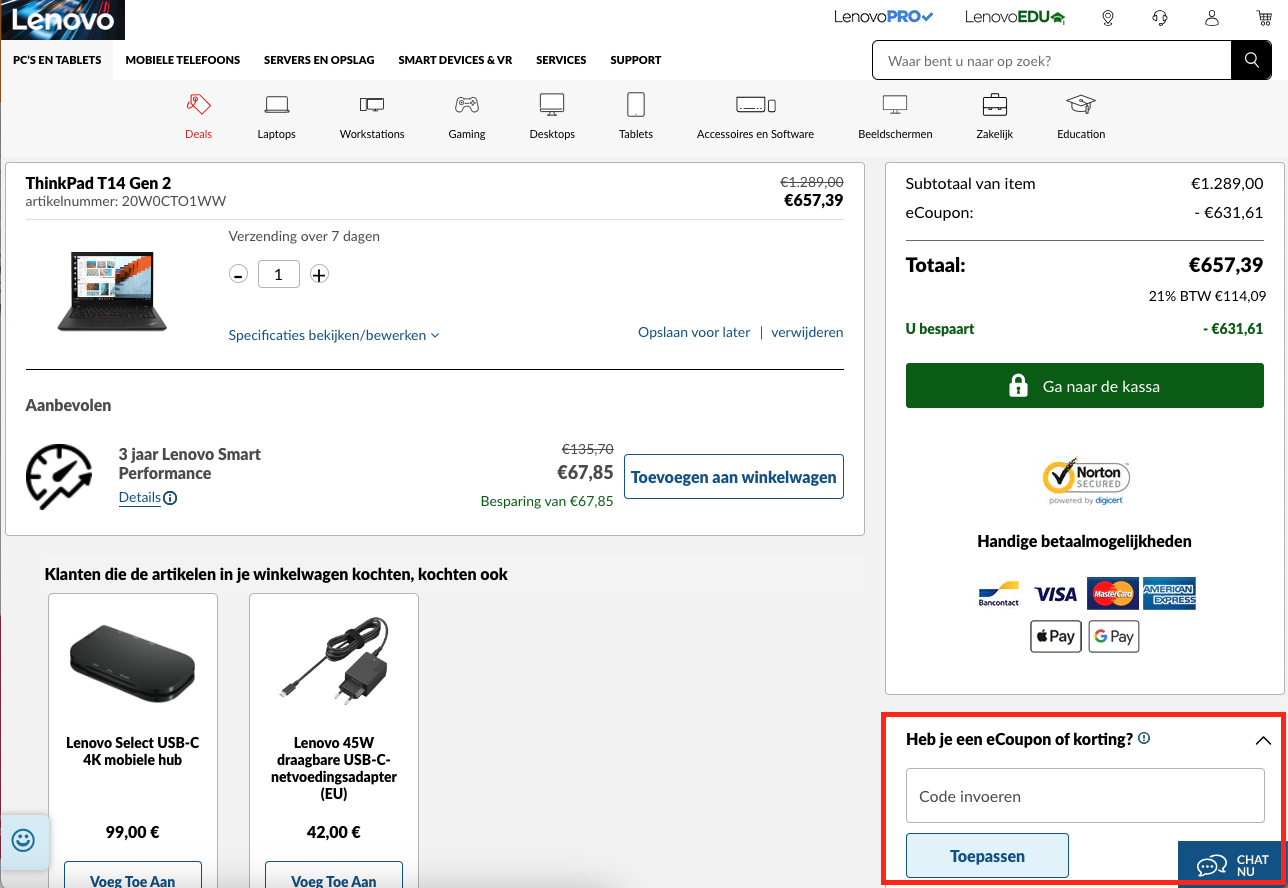Screen dimensions: 1288x888
Task: Click the search magnifier button
Action: tap(1251, 60)
